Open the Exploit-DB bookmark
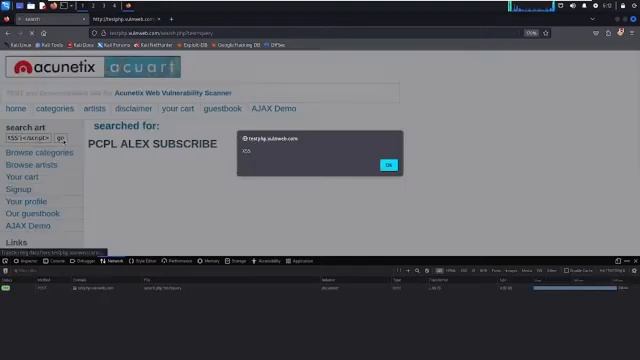The width and height of the screenshot is (640, 360). point(192,45)
